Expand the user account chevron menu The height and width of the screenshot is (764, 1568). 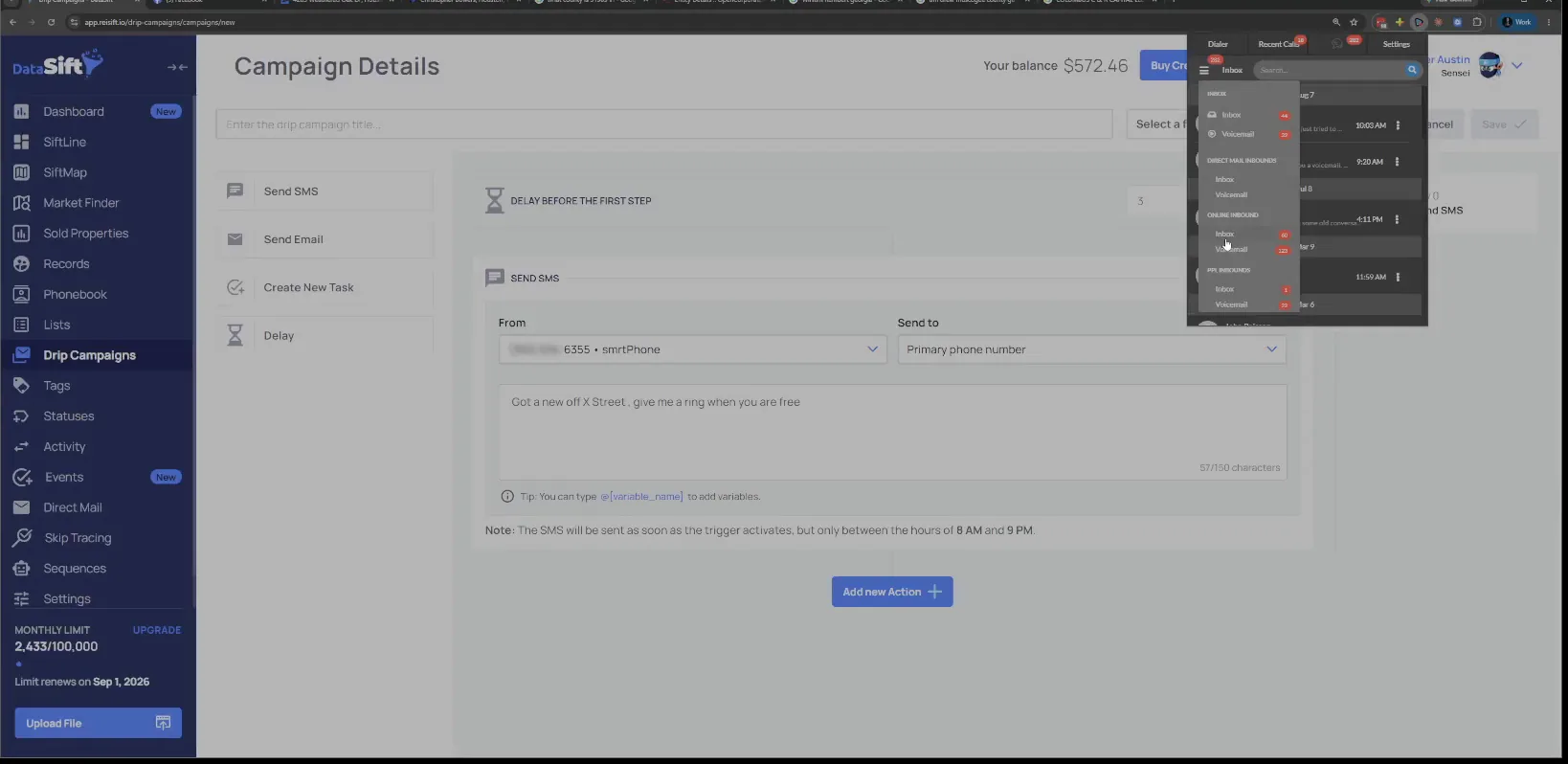[x=1517, y=65]
